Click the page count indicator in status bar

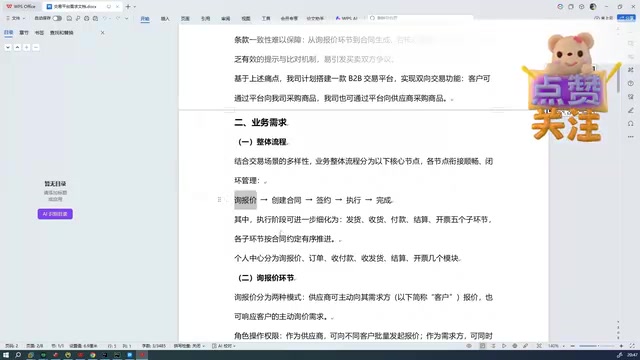click(35, 346)
